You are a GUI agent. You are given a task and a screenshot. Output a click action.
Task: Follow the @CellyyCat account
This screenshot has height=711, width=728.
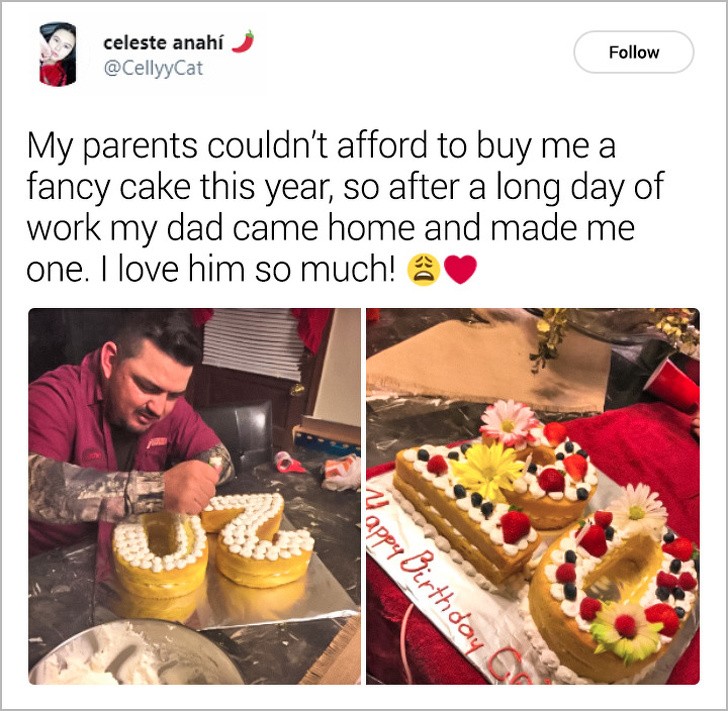(x=634, y=52)
